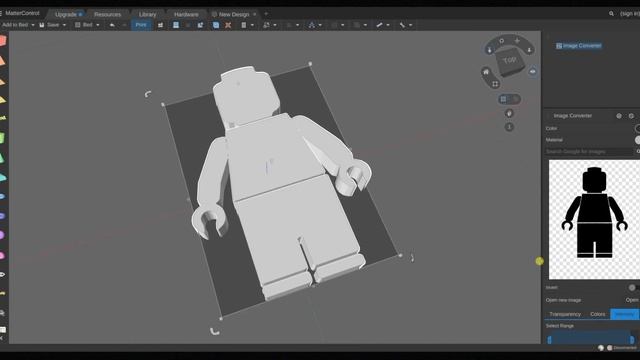Click the TOP face of view cube
The height and width of the screenshot is (360, 640).
(x=509, y=61)
